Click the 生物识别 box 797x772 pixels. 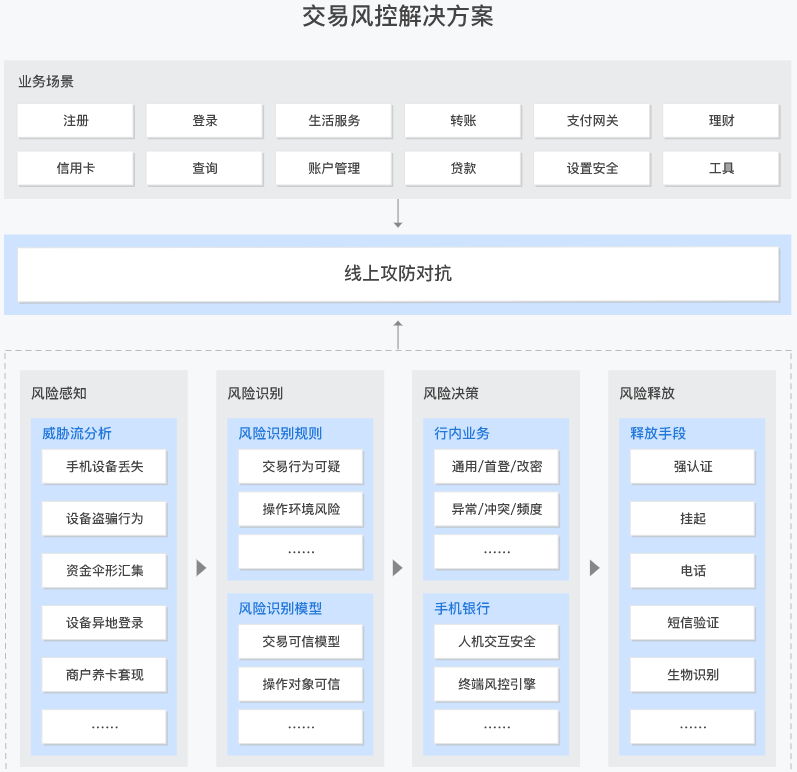point(693,675)
